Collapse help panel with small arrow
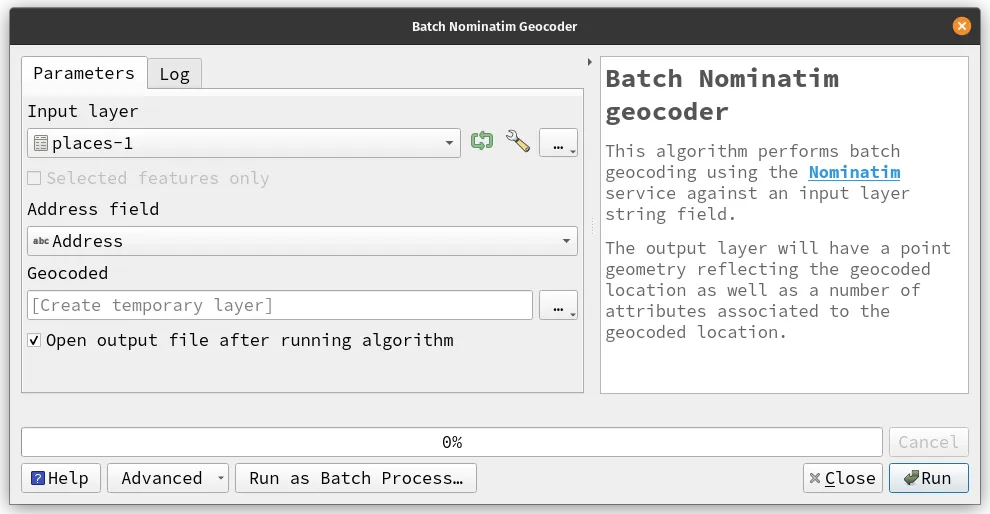The height and width of the screenshot is (514, 990). tap(590, 62)
